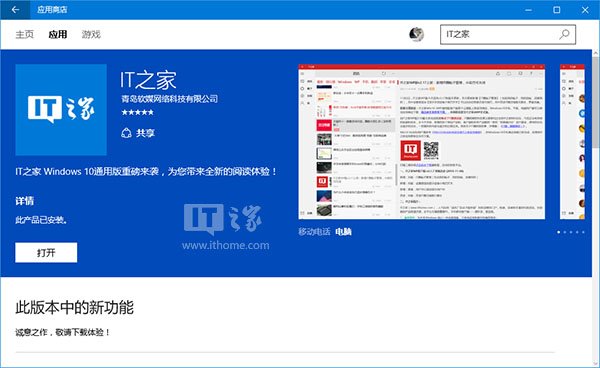Switch screenshots to 移动电话
The width and height of the screenshot is (600, 368).
(314, 231)
